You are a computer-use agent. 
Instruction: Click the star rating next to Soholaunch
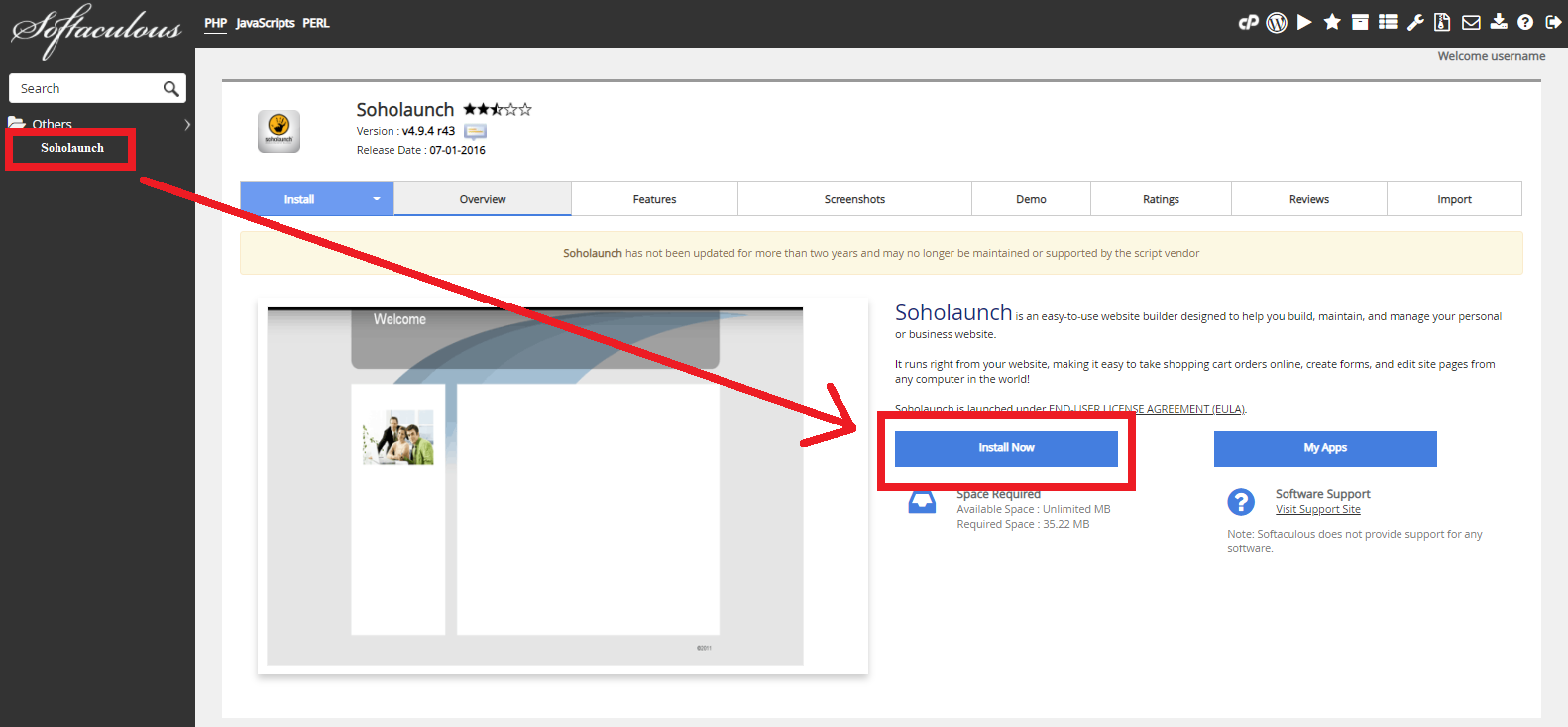[x=498, y=110]
